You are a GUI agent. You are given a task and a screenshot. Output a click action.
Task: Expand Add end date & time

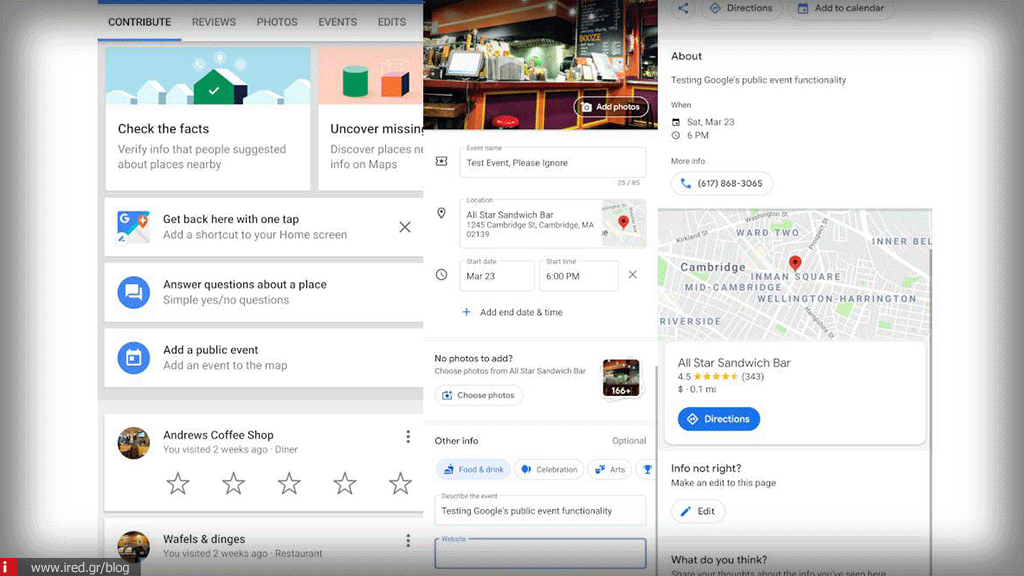click(x=520, y=311)
